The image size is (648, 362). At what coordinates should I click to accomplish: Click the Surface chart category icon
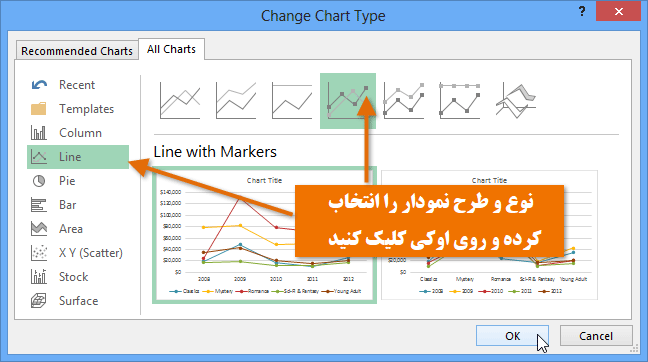point(39,300)
